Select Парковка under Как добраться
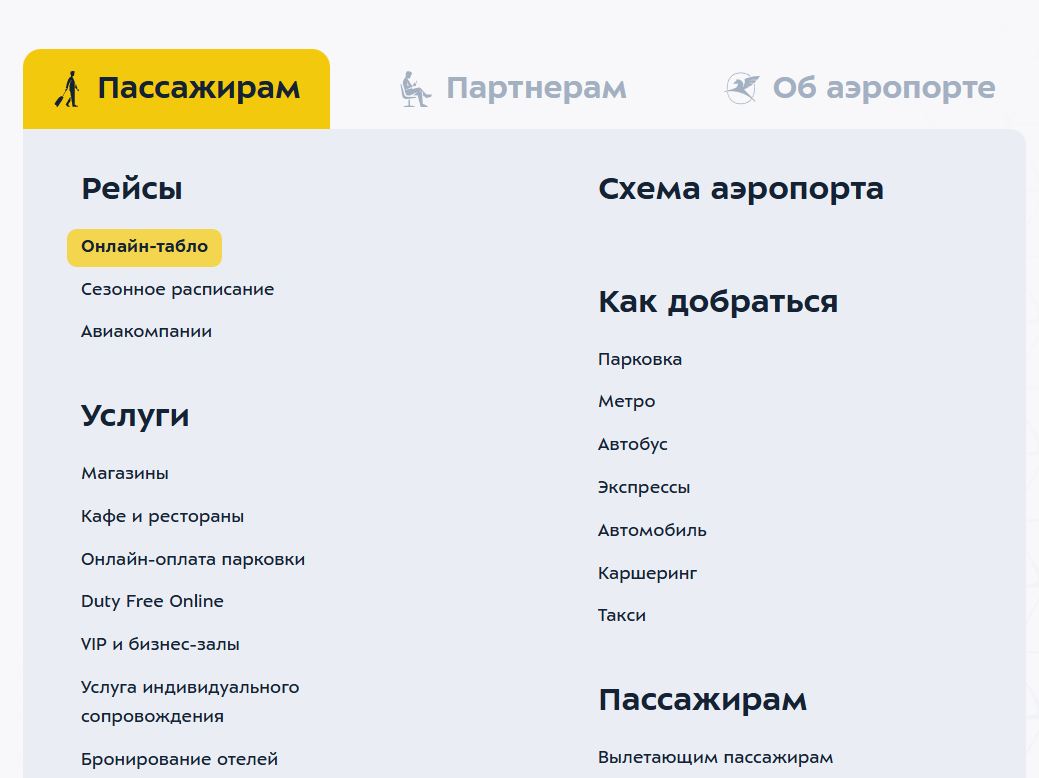Viewport: 1039px width, 778px height. (640, 358)
